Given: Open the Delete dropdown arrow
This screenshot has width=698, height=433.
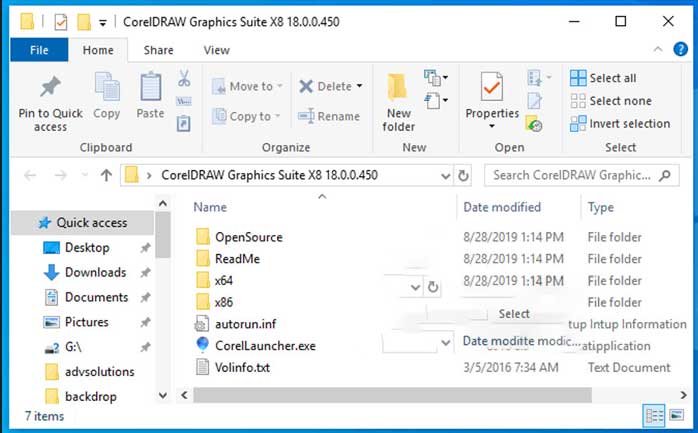Looking at the screenshot, I should point(359,86).
